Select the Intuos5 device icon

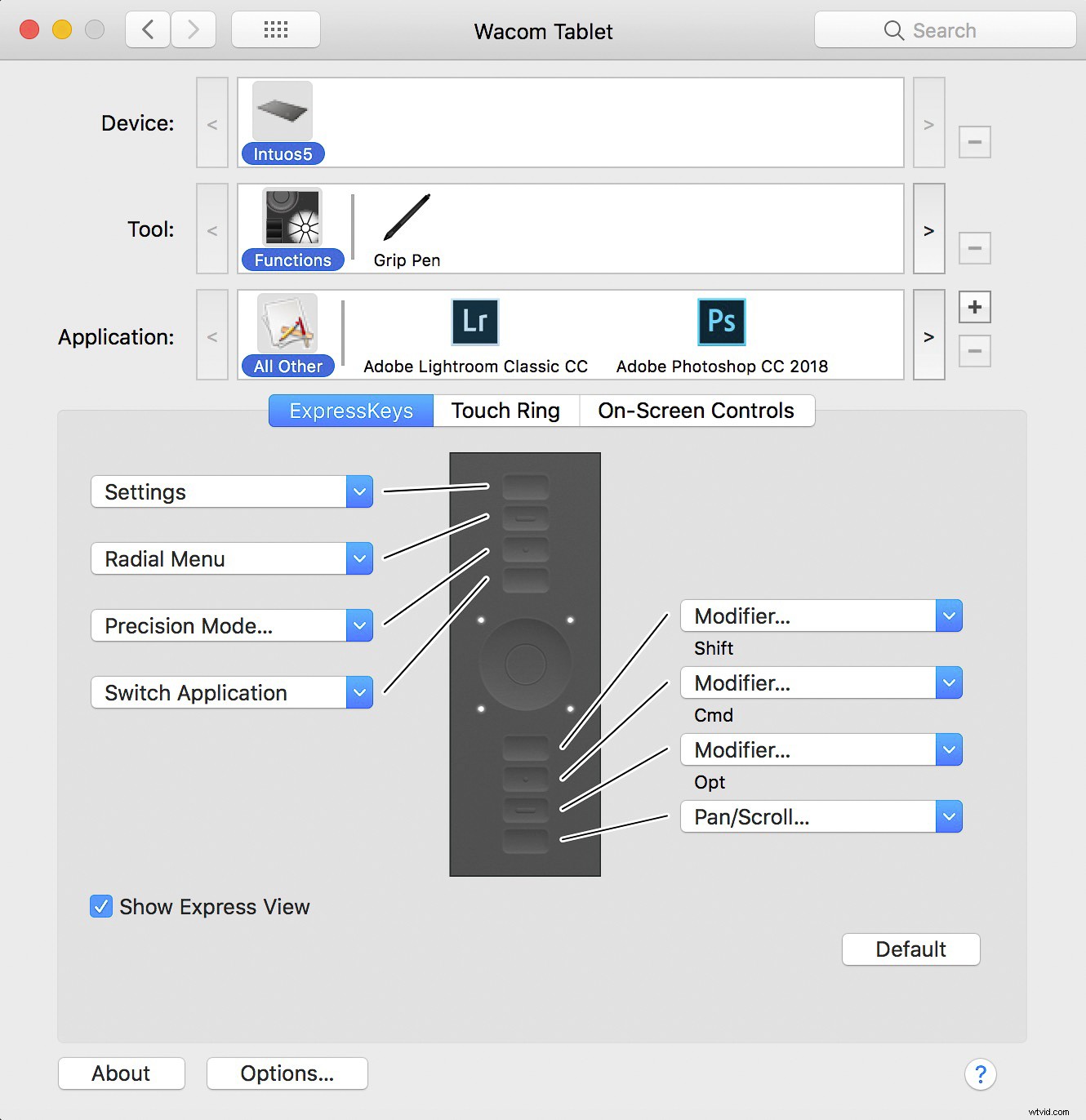coord(283,110)
